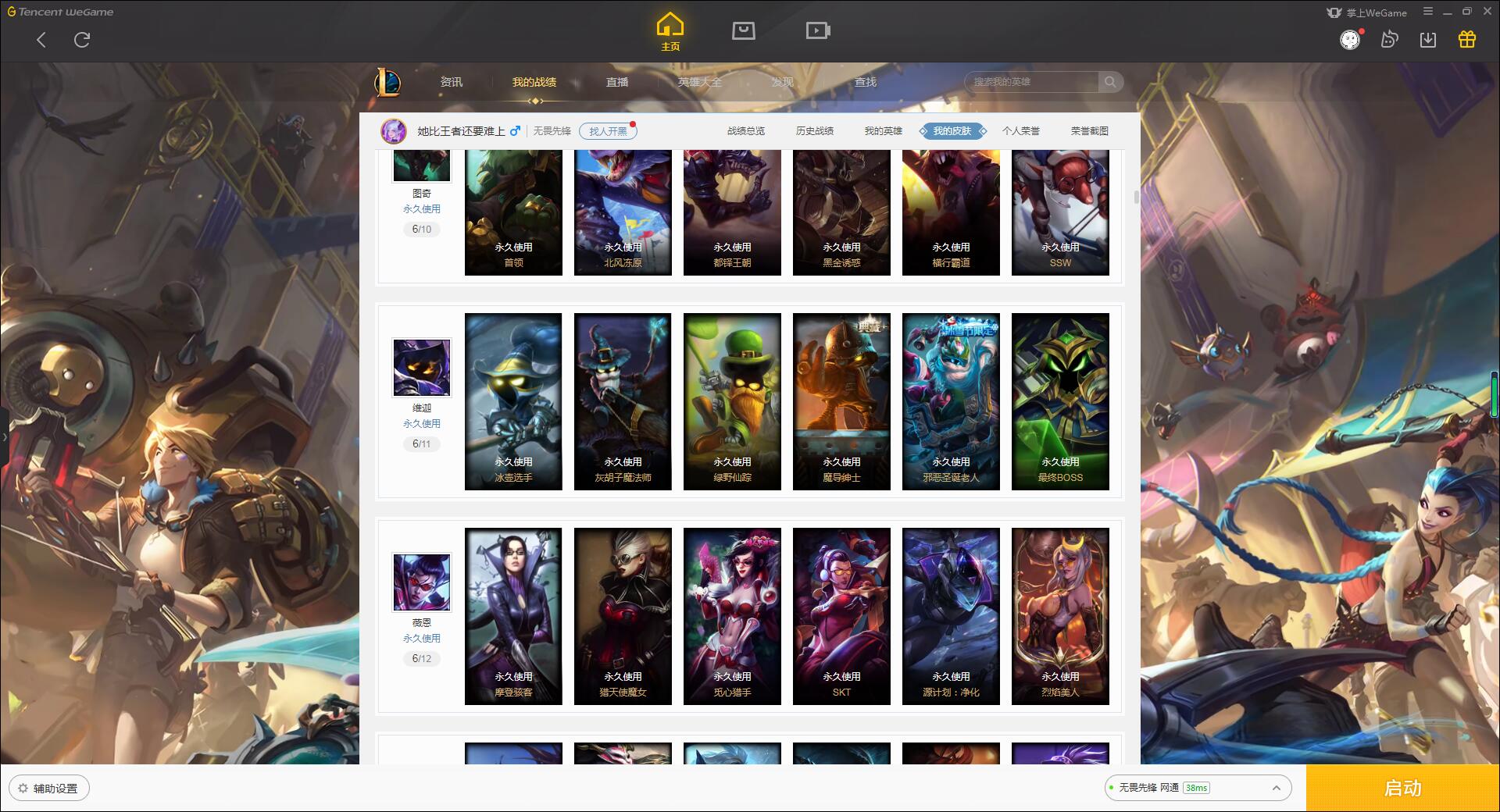1500x812 pixels.
Task: Open the 觅心猎手 skin card
Action: click(732, 617)
